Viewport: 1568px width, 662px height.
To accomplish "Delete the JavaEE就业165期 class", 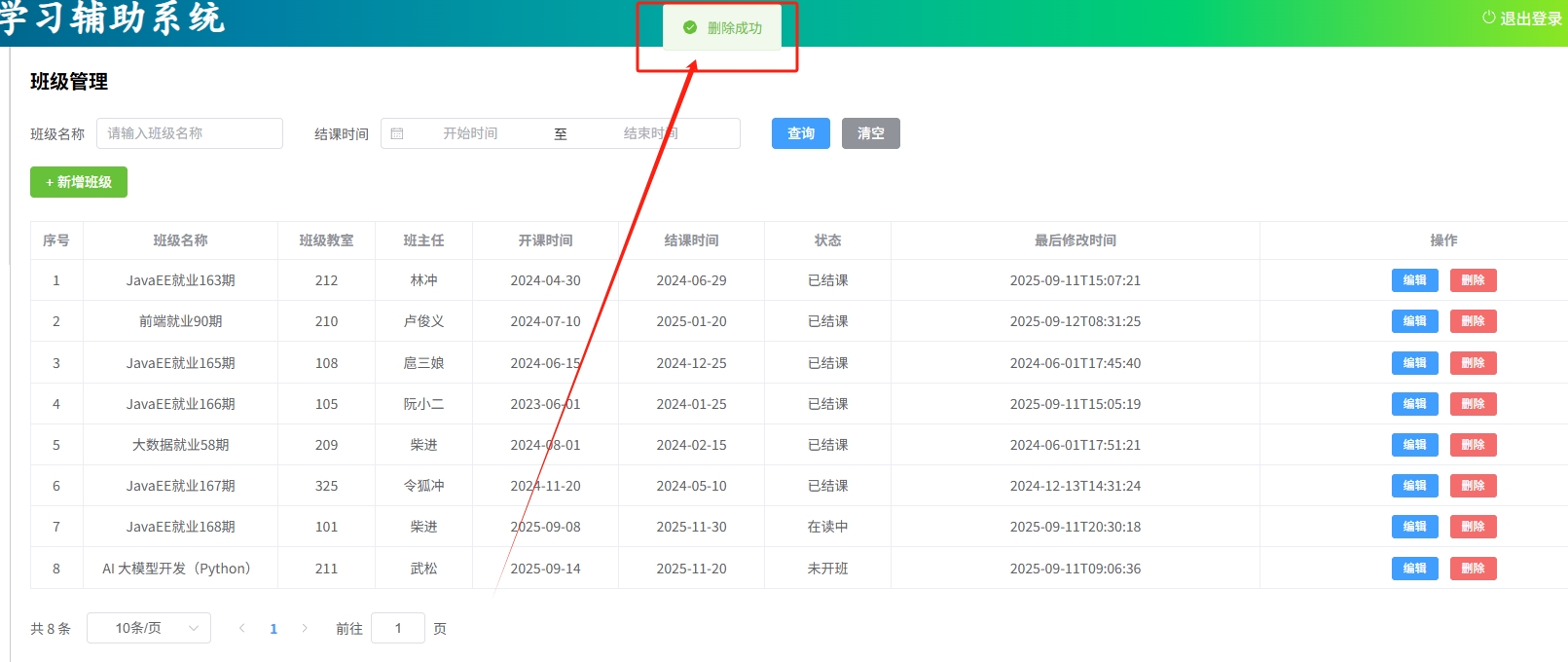I will tap(1474, 363).
